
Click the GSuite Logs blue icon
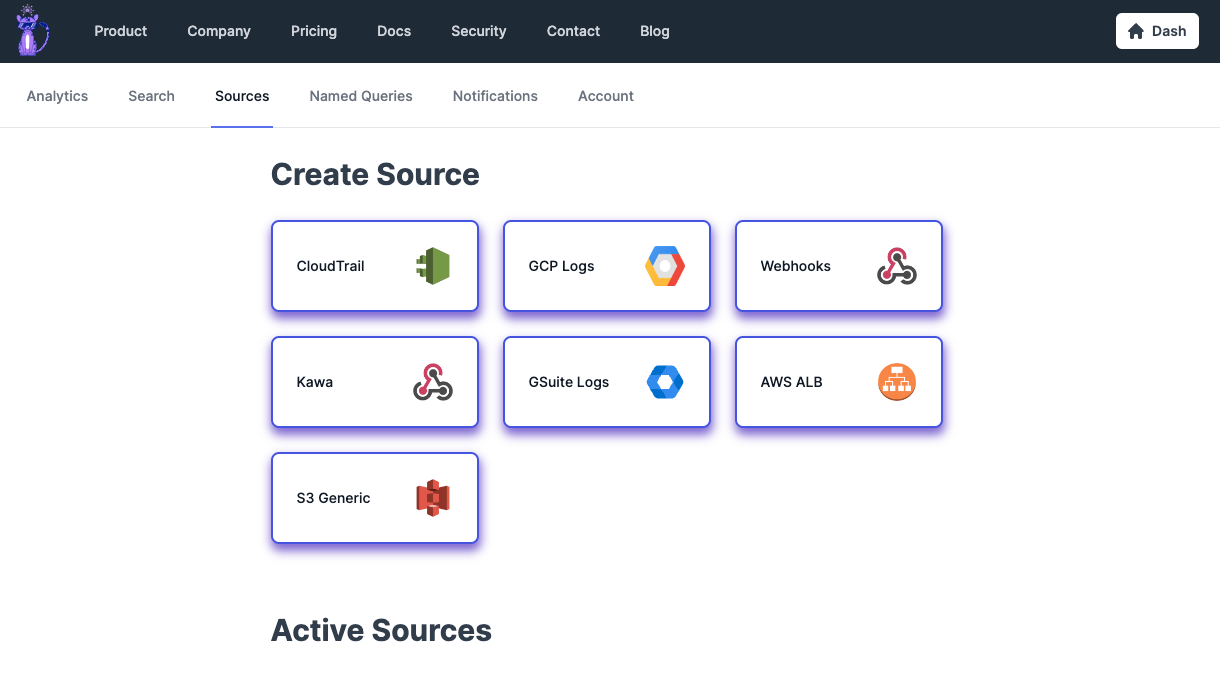click(665, 382)
